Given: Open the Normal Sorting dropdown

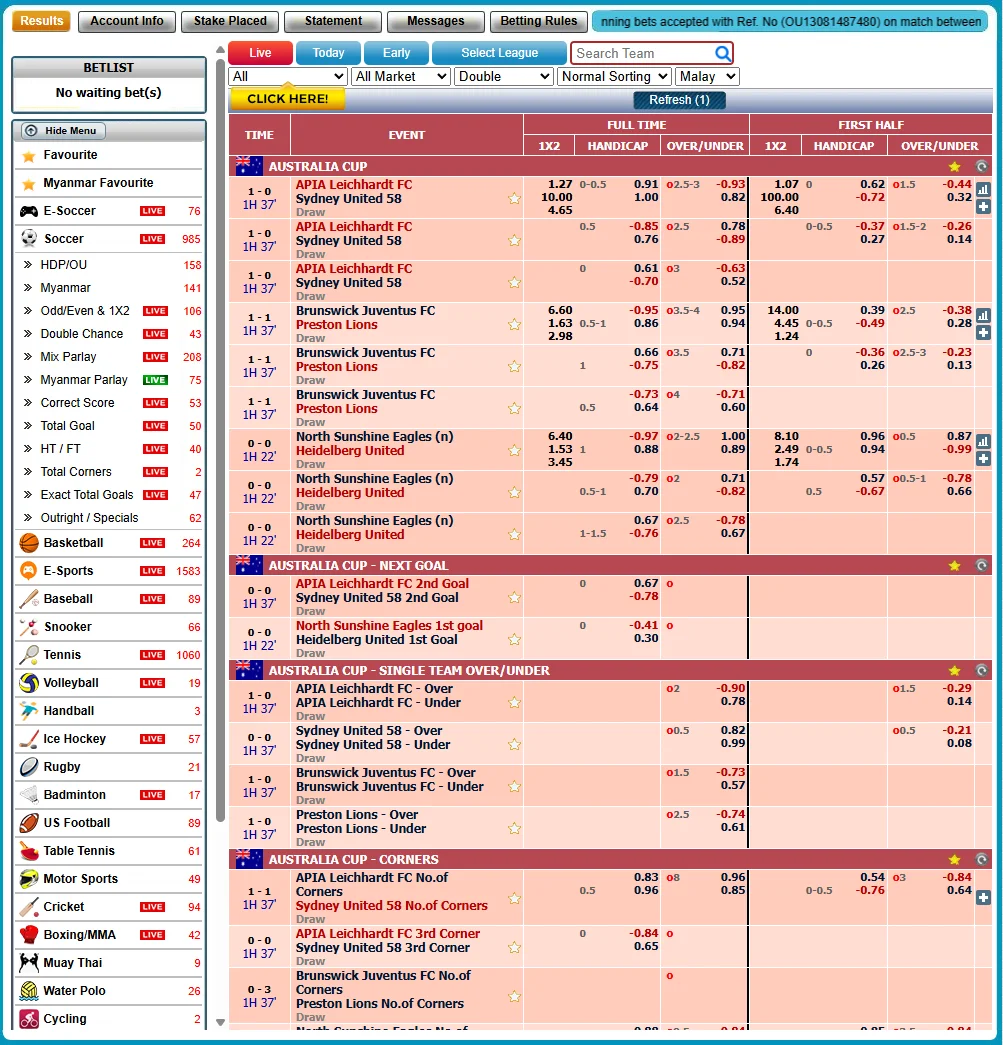Looking at the screenshot, I should [614, 77].
